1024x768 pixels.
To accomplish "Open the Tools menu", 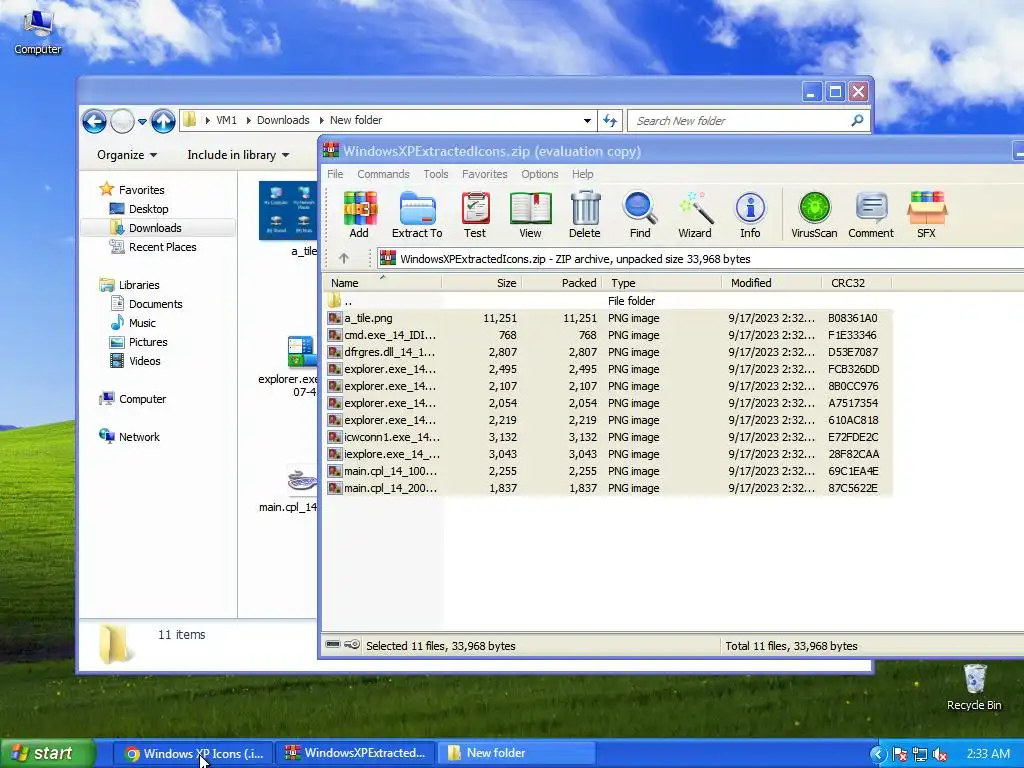I will tap(436, 174).
